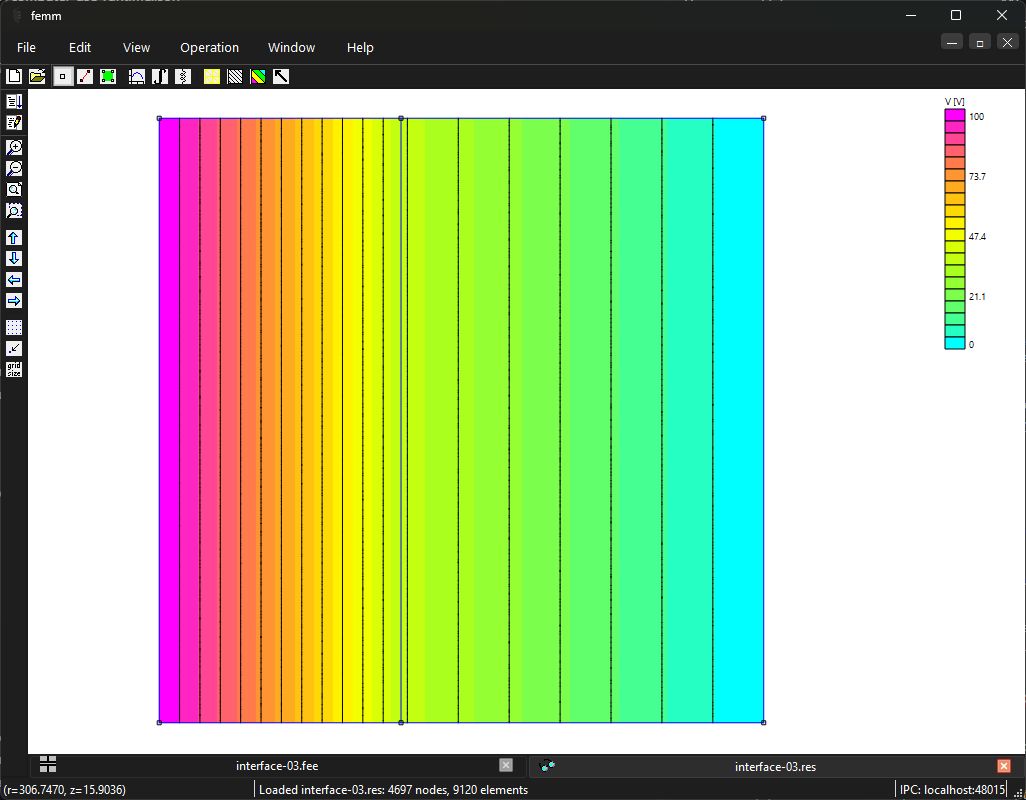1026x800 pixels.
Task: Click the magenta 100 V legend swatch
Action: [x=955, y=115]
